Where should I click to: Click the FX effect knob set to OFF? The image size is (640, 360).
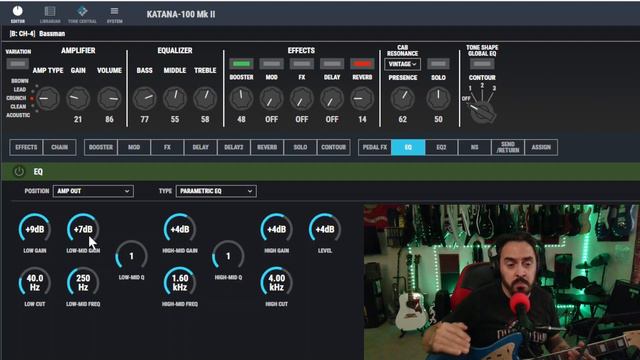click(302, 98)
